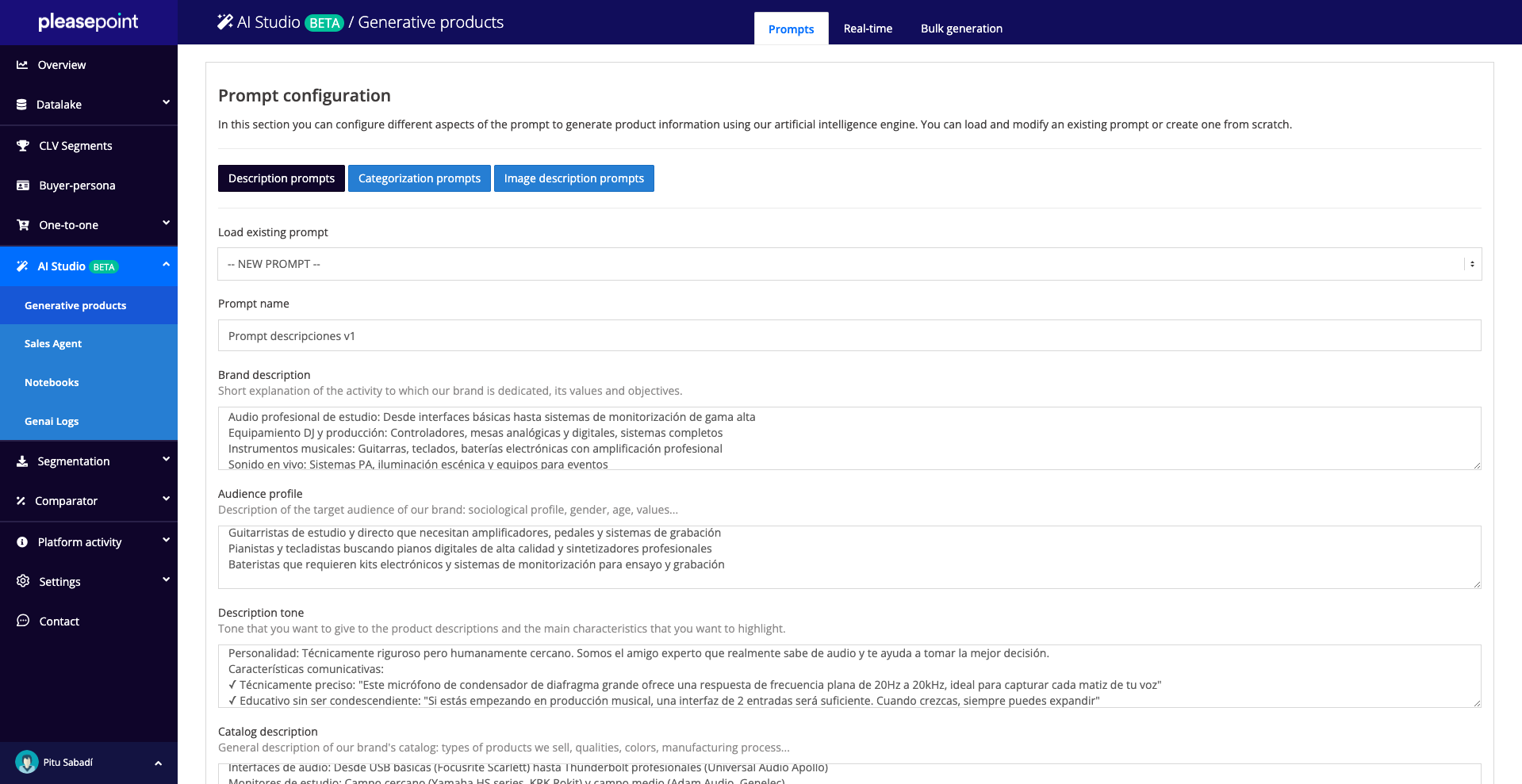Click the Contact chat bubble icon

coord(23,621)
